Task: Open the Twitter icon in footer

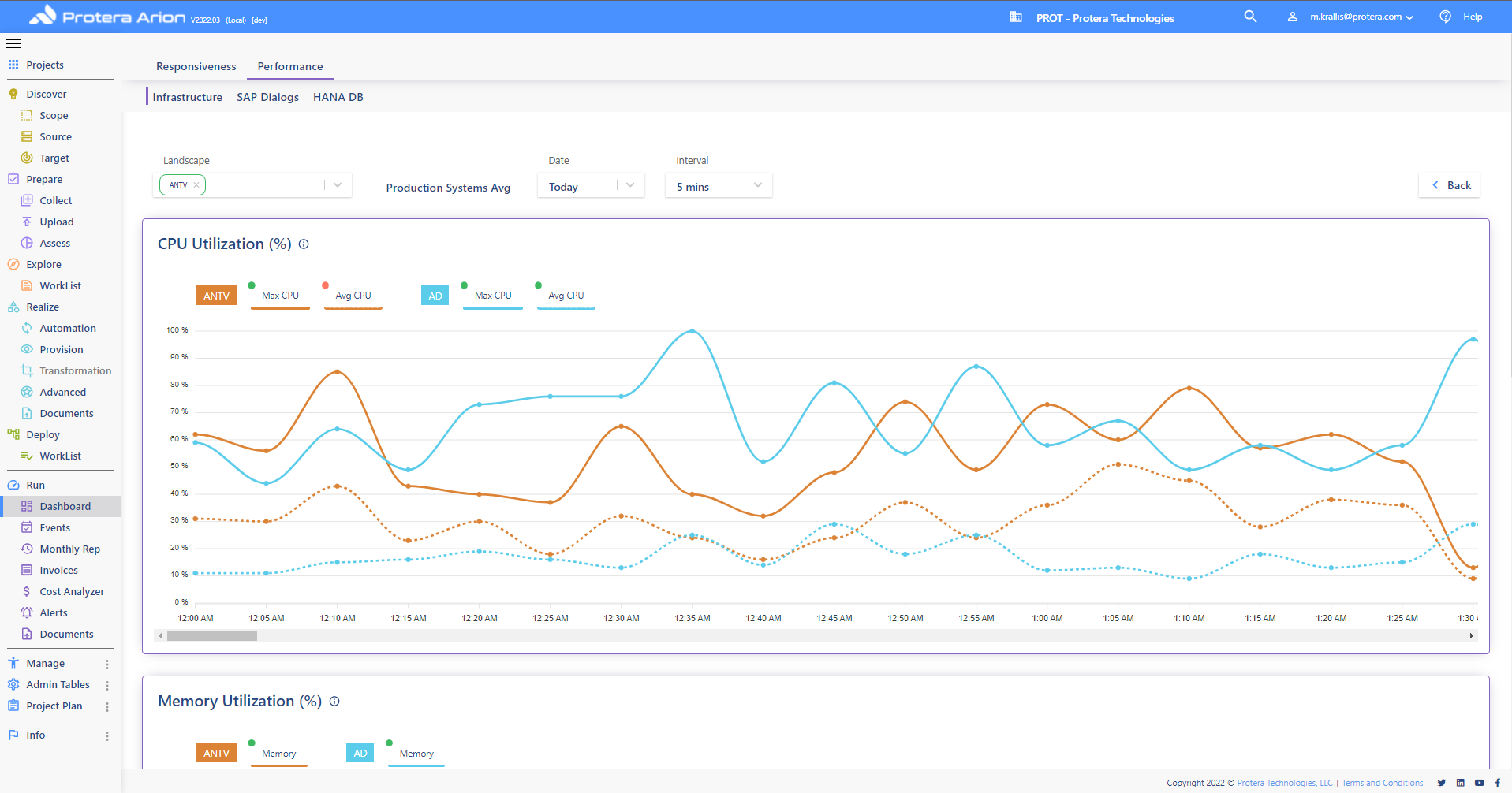Action: tap(1441, 783)
